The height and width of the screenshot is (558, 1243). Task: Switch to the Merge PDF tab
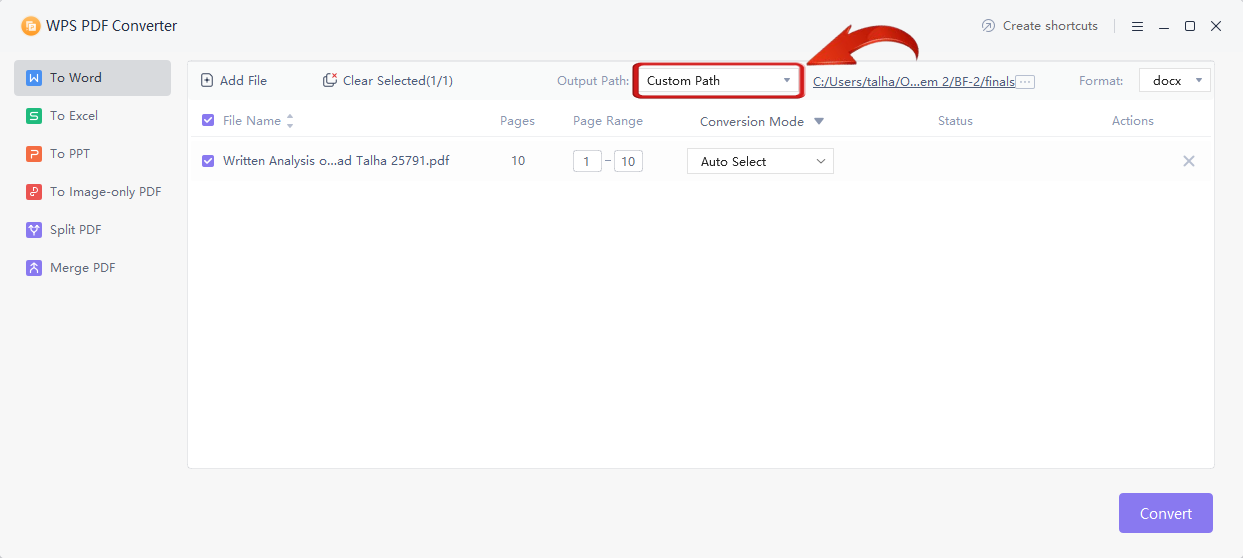click(x=92, y=268)
